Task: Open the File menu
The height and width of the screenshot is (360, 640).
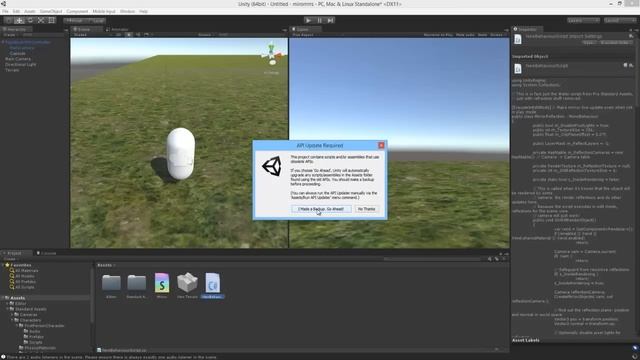Action: pos(5,11)
